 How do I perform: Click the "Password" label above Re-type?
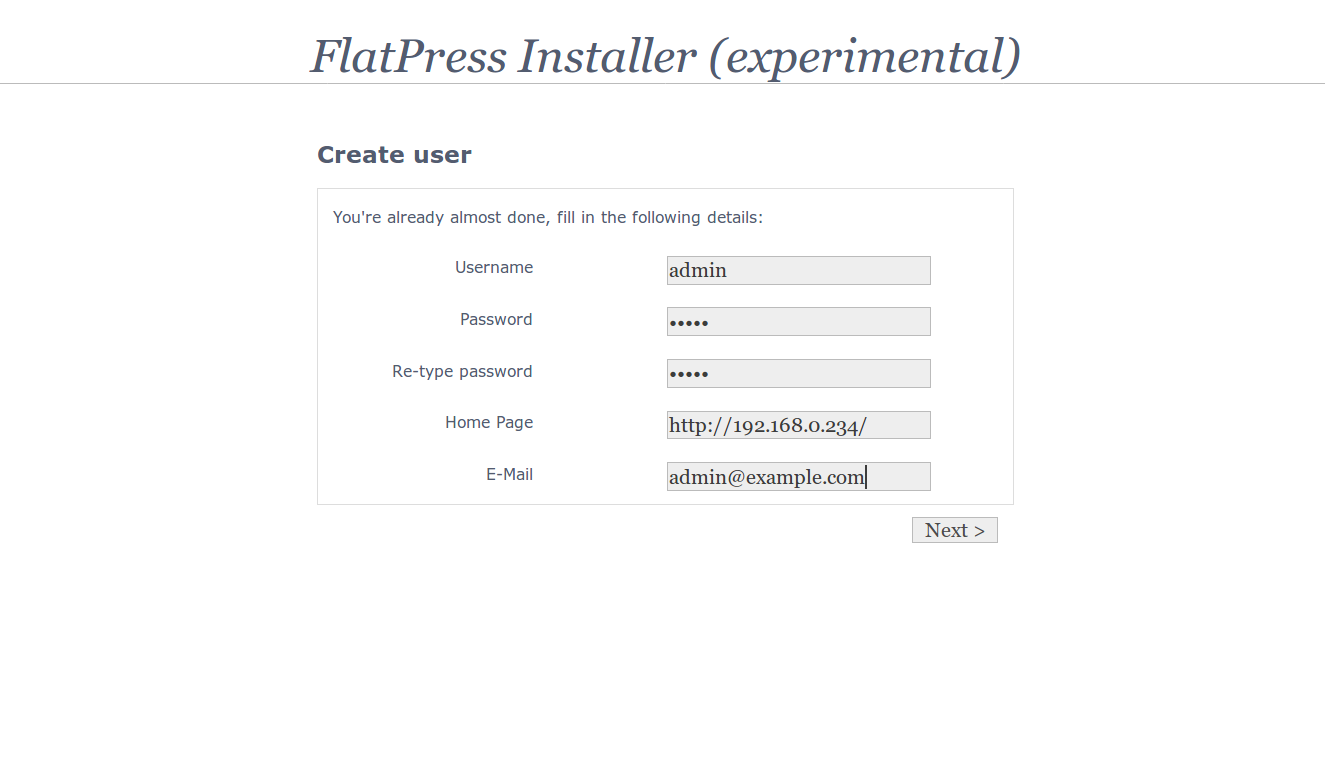click(x=496, y=319)
